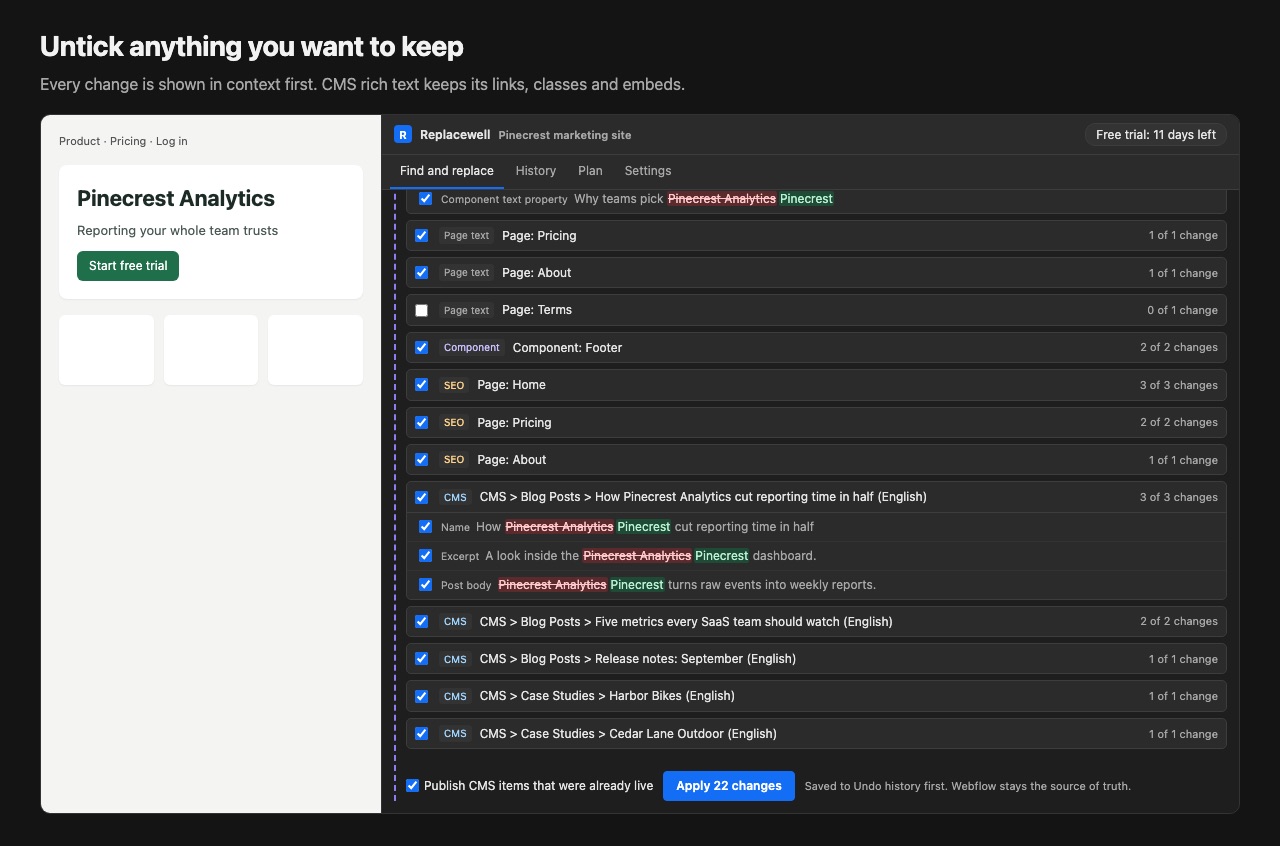Expand SEO Page: Home changes row
The height and width of the screenshot is (846, 1280).
816,385
